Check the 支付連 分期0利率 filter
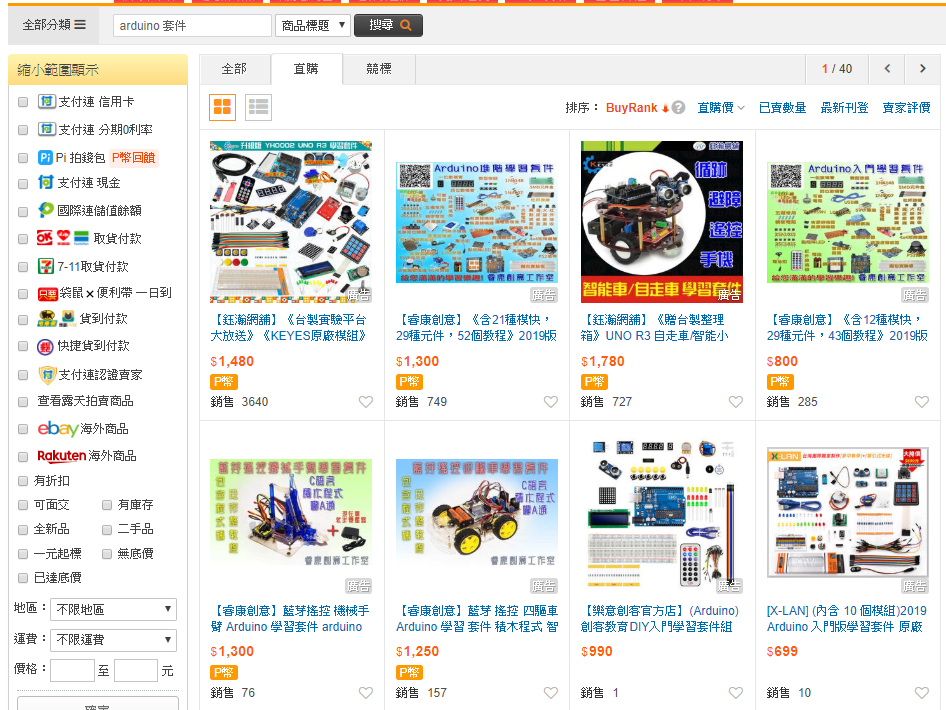 [23, 130]
